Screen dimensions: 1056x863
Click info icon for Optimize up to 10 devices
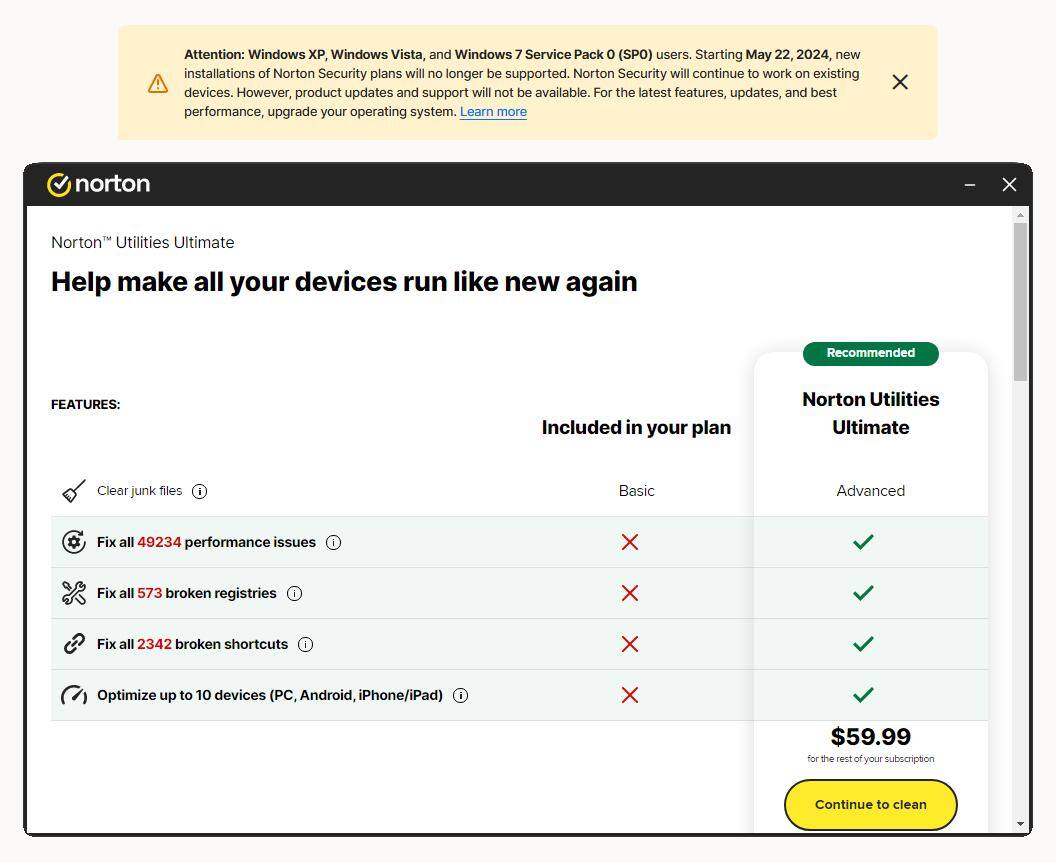coord(460,695)
